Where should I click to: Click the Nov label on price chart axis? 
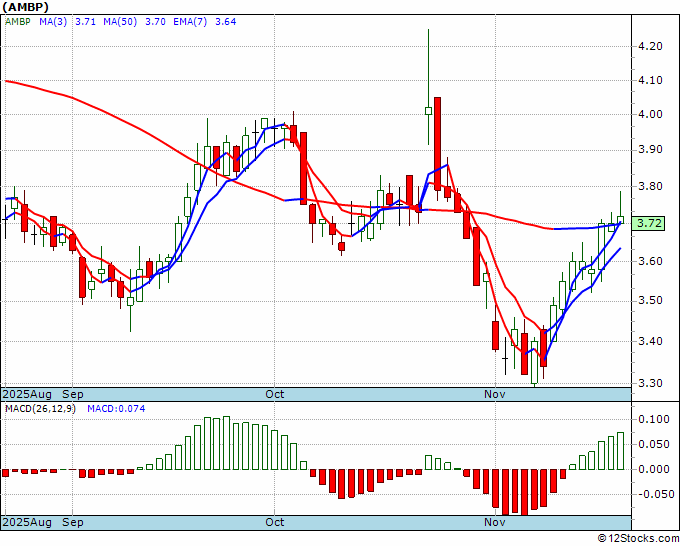point(495,395)
